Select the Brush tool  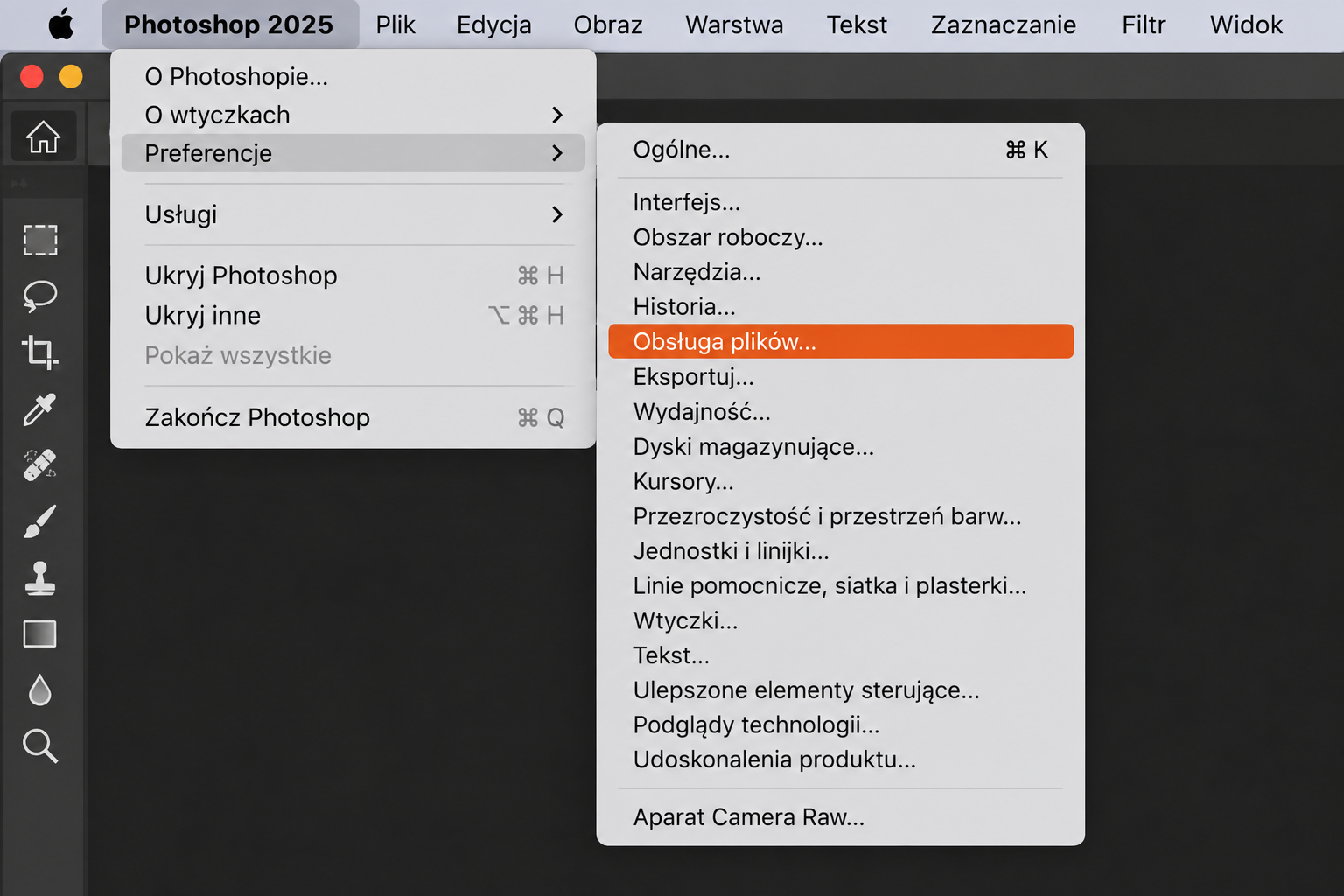pos(40,521)
